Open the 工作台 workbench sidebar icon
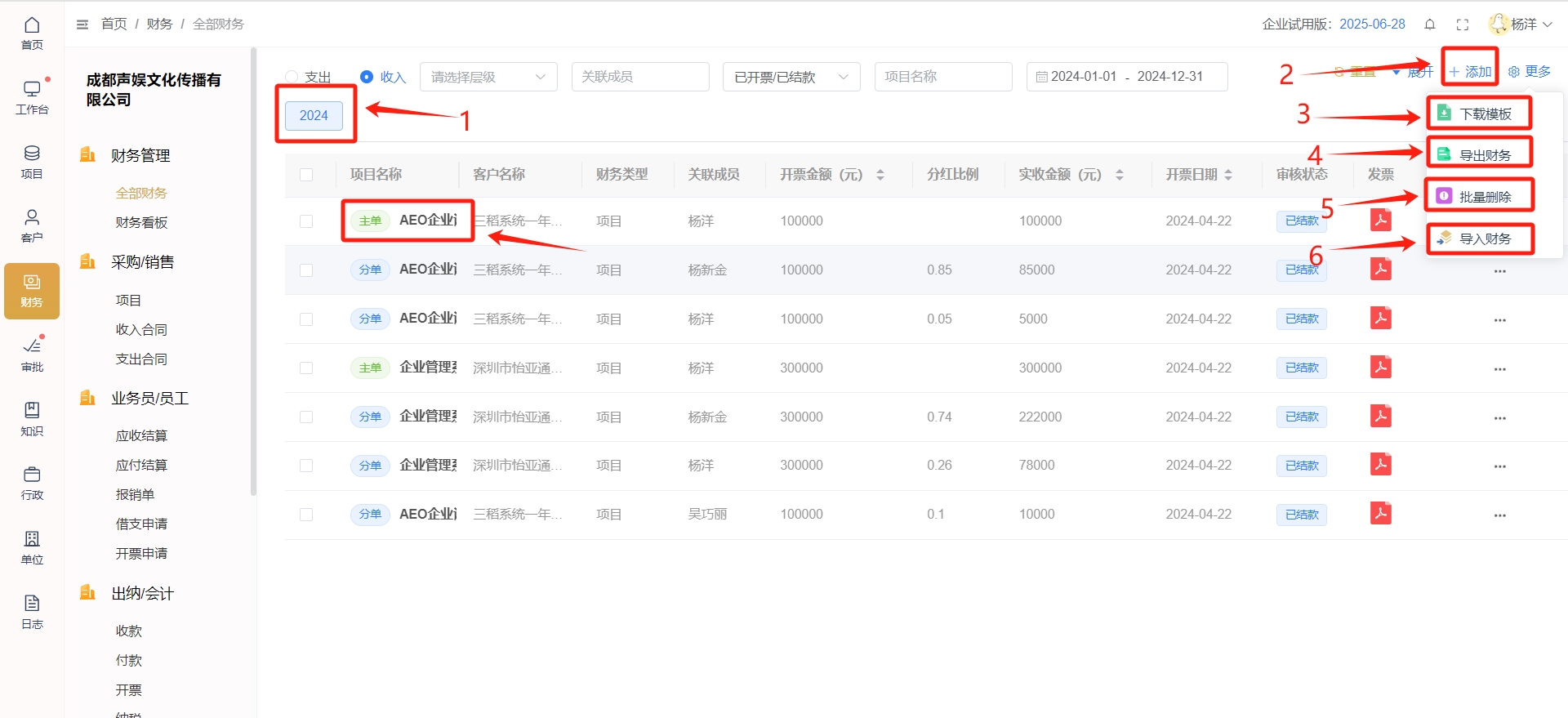1568x718 pixels. pos(32,98)
